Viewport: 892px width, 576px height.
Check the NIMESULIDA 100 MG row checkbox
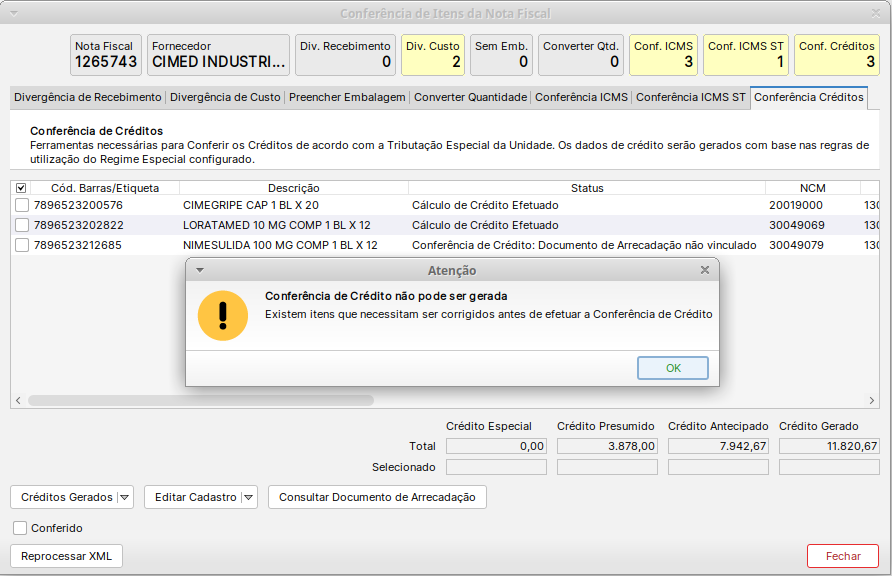tap(21, 245)
